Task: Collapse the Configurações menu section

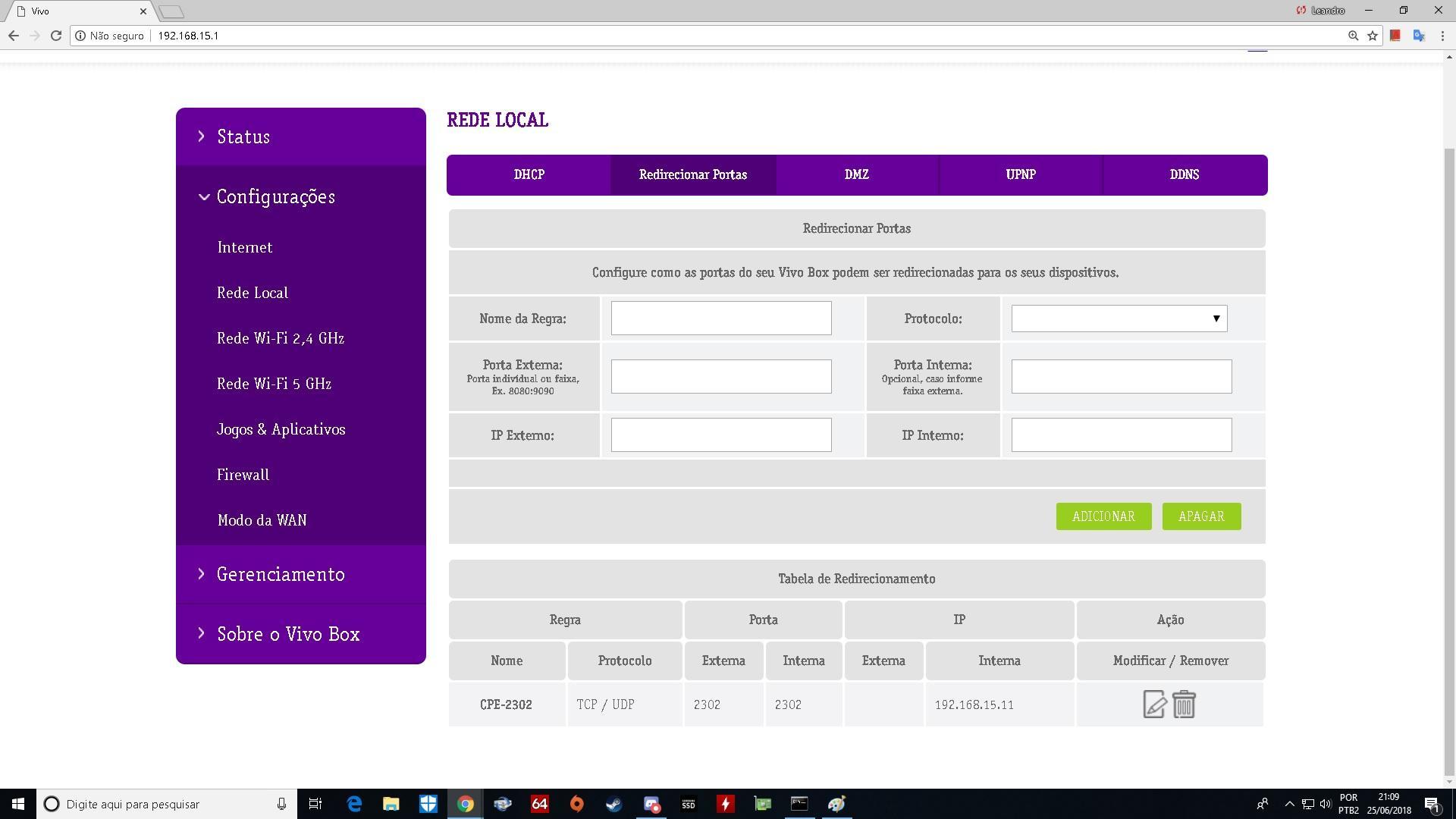Action: click(301, 196)
